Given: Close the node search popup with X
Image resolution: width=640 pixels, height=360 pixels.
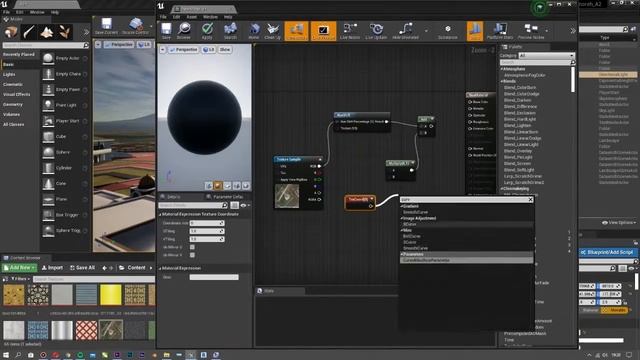Looking at the screenshot, I should (530, 200).
